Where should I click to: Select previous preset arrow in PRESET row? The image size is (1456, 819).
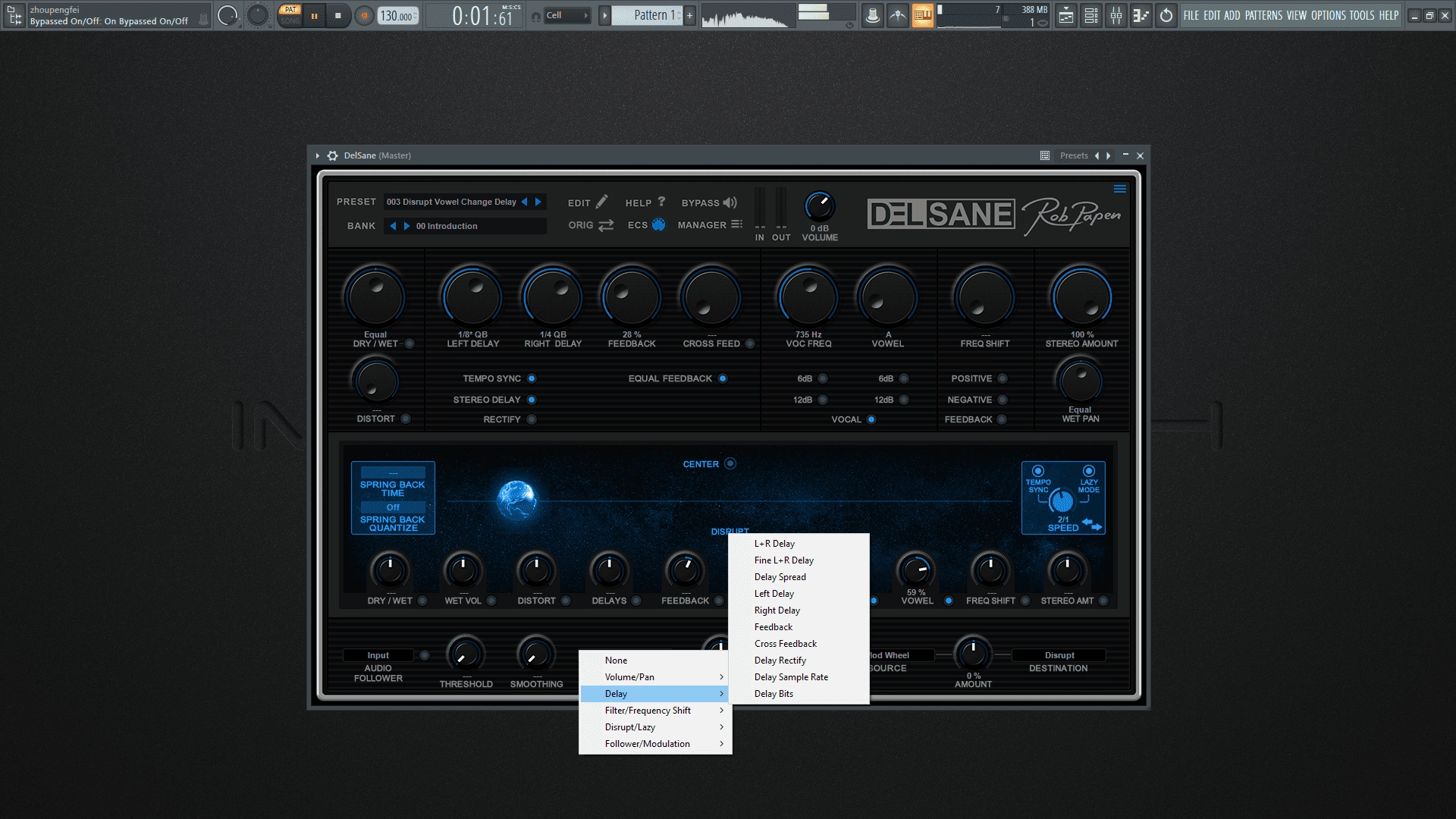[524, 202]
